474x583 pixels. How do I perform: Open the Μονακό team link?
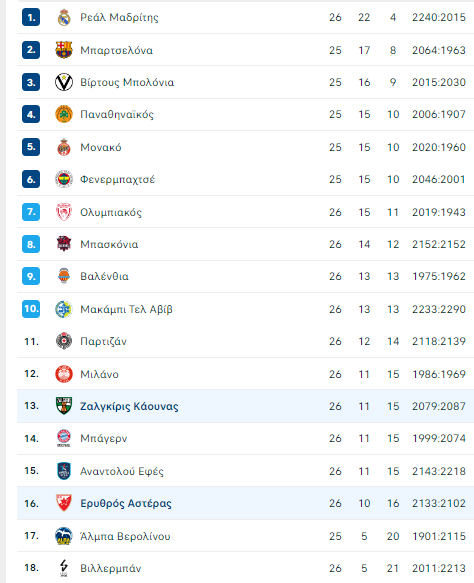[x=101, y=147]
